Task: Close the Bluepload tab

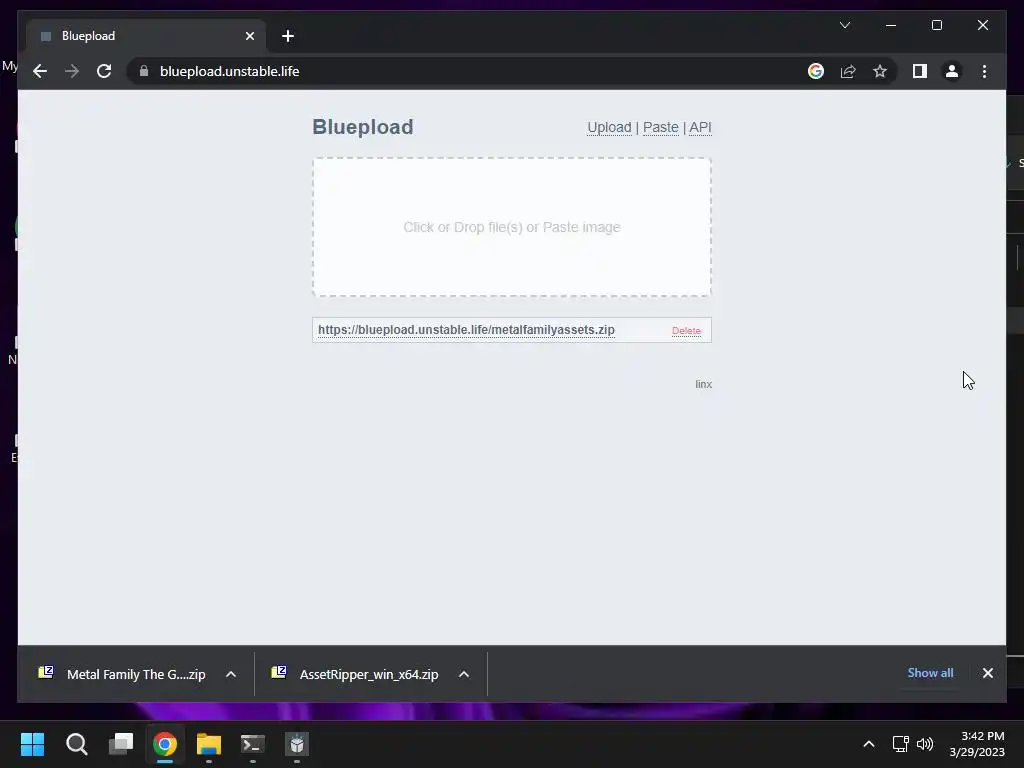Action: coord(249,36)
